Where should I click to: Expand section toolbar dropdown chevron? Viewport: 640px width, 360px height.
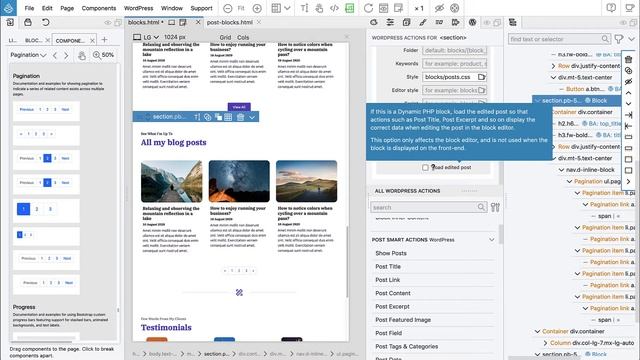[x=252, y=117]
